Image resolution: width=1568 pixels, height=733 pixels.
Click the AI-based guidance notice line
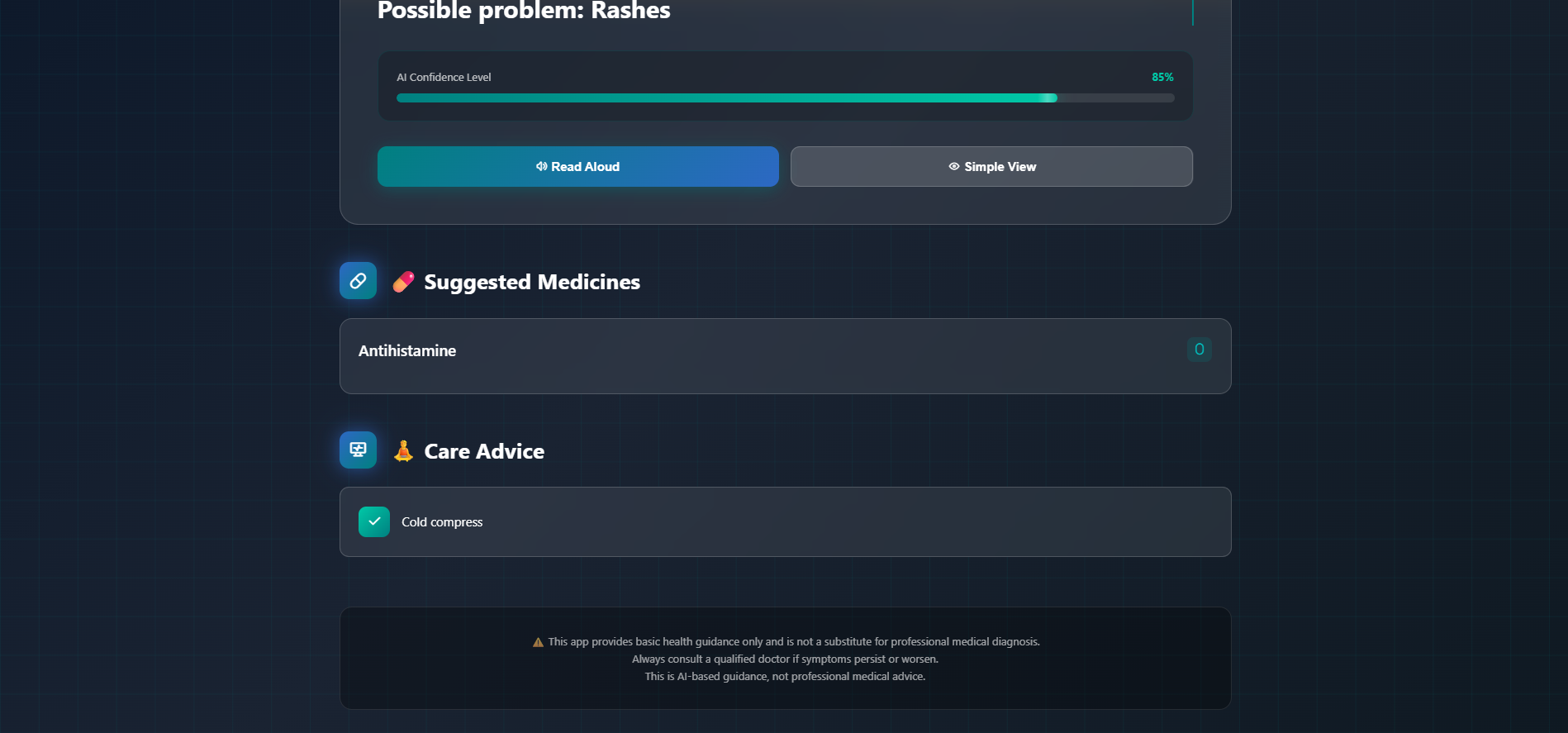pyautogui.click(x=785, y=677)
